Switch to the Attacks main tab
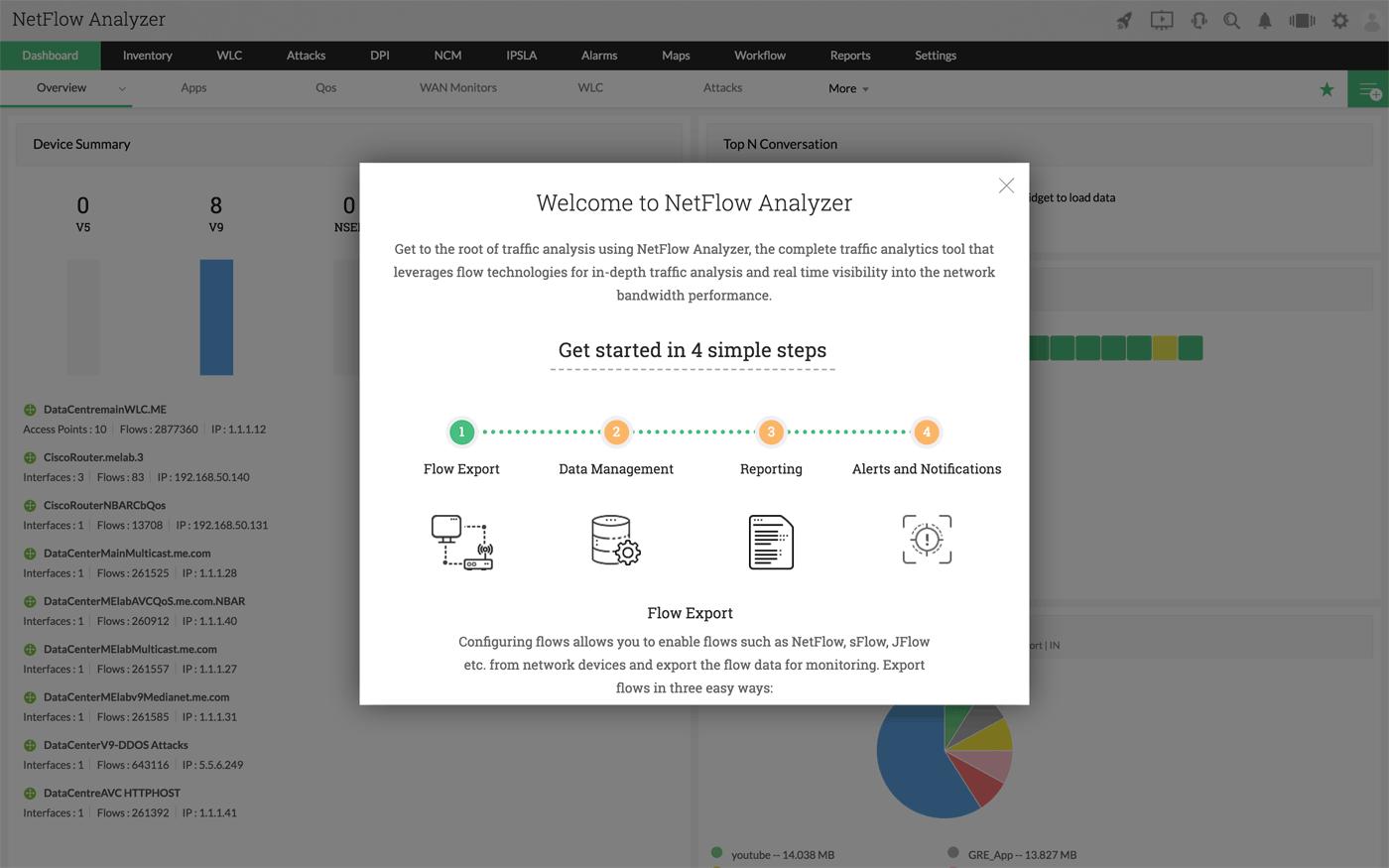Image resolution: width=1389 pixels, height=868 pixels. point(306,56)
